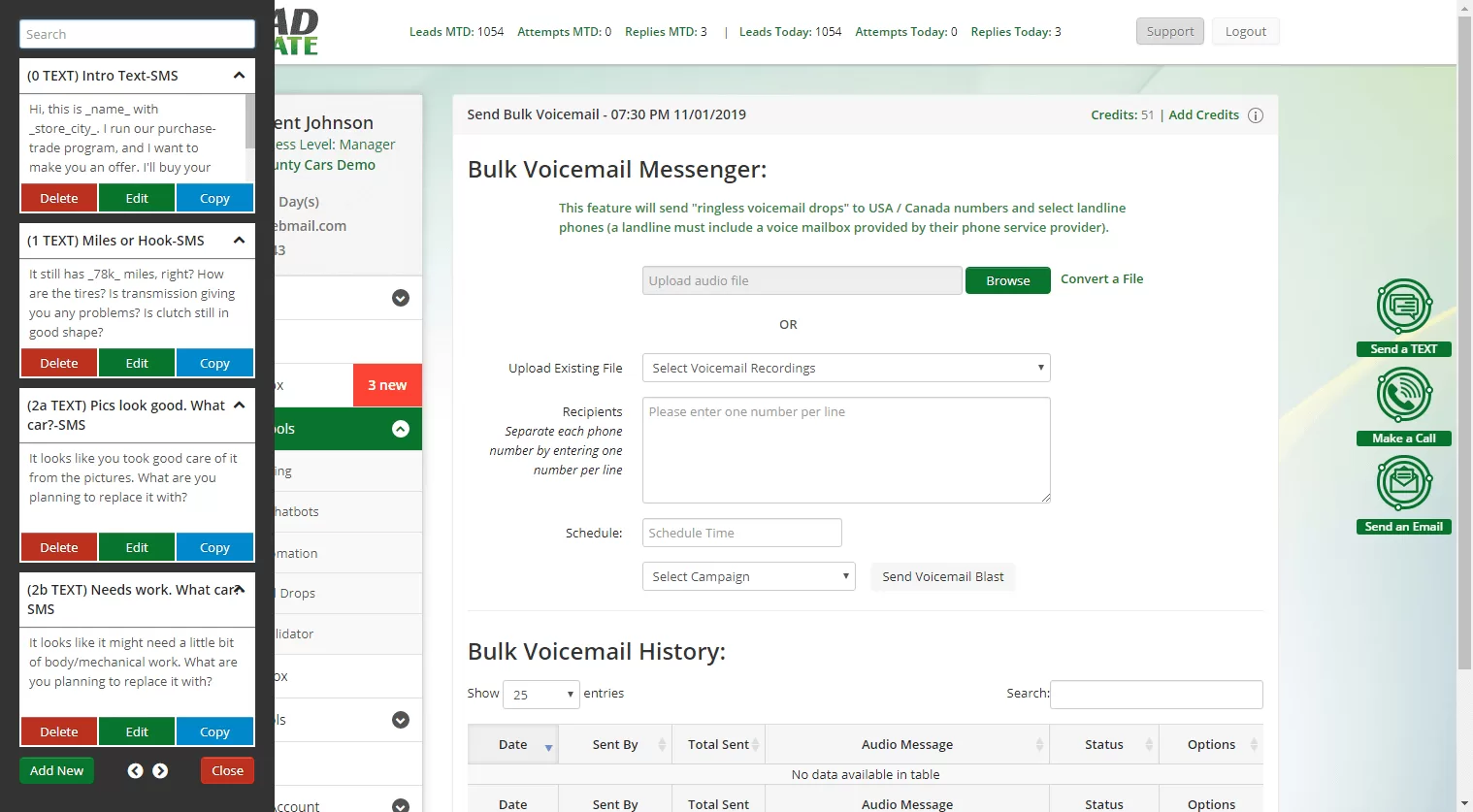Click the Send a TEXT icon
This screenshot has width=1473, height=812.
[x=1404, y=307]
